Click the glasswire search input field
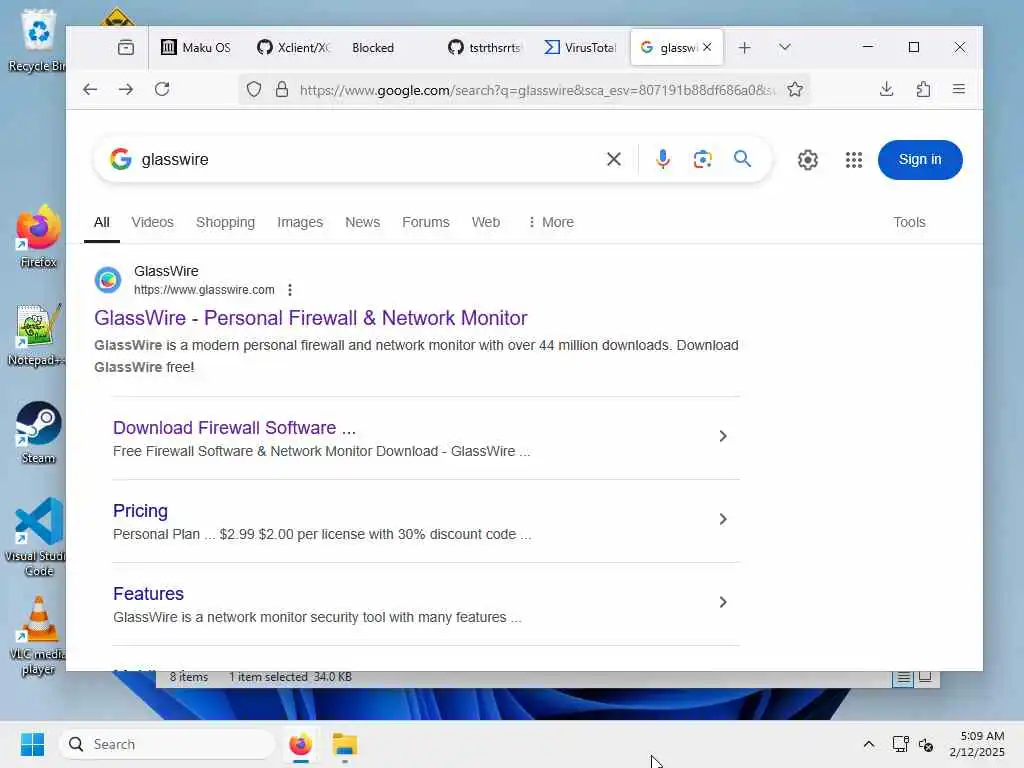Screen dimensions: 1024x768 tap(366, 159)
